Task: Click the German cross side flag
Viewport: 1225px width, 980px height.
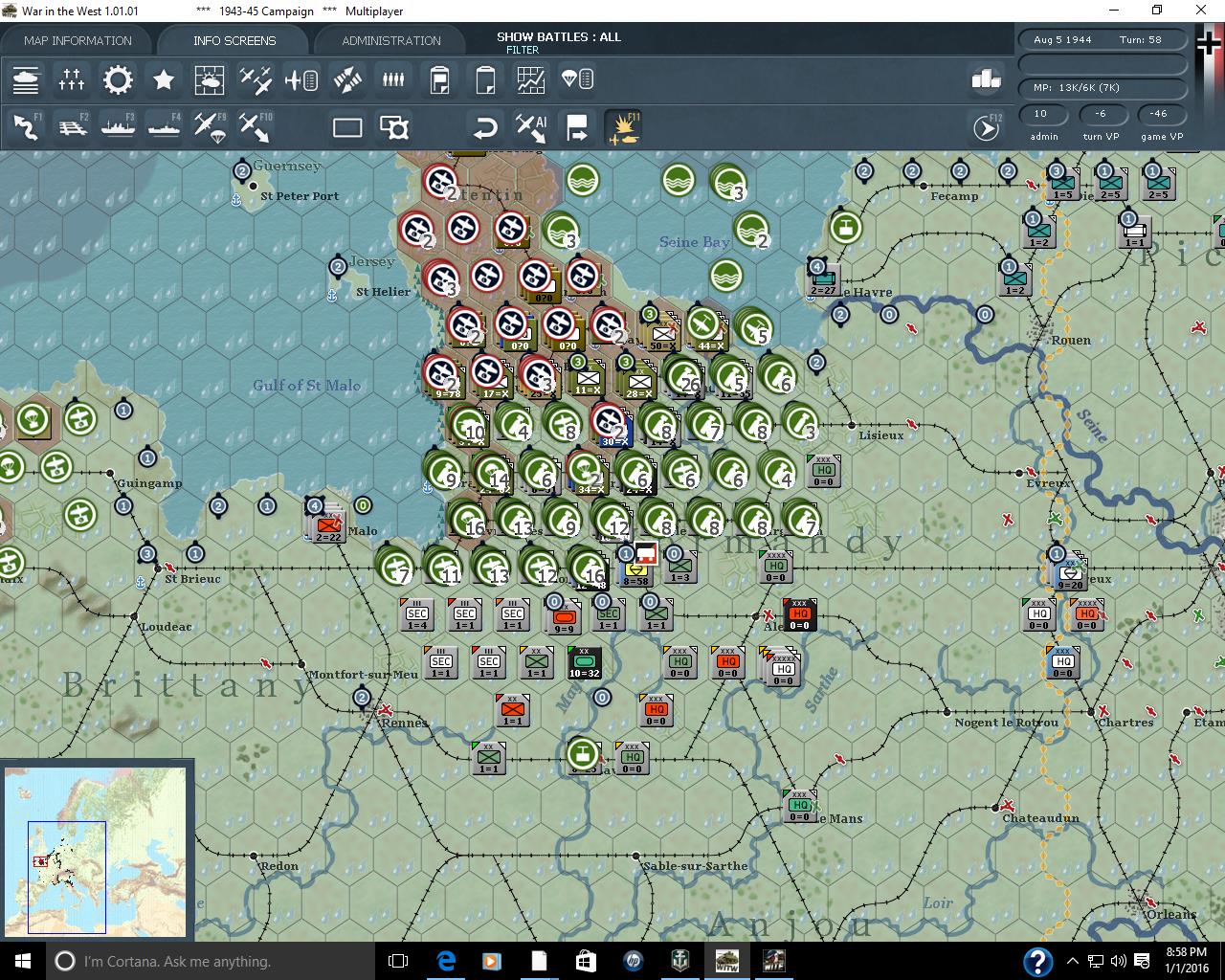Action: 1211,43
